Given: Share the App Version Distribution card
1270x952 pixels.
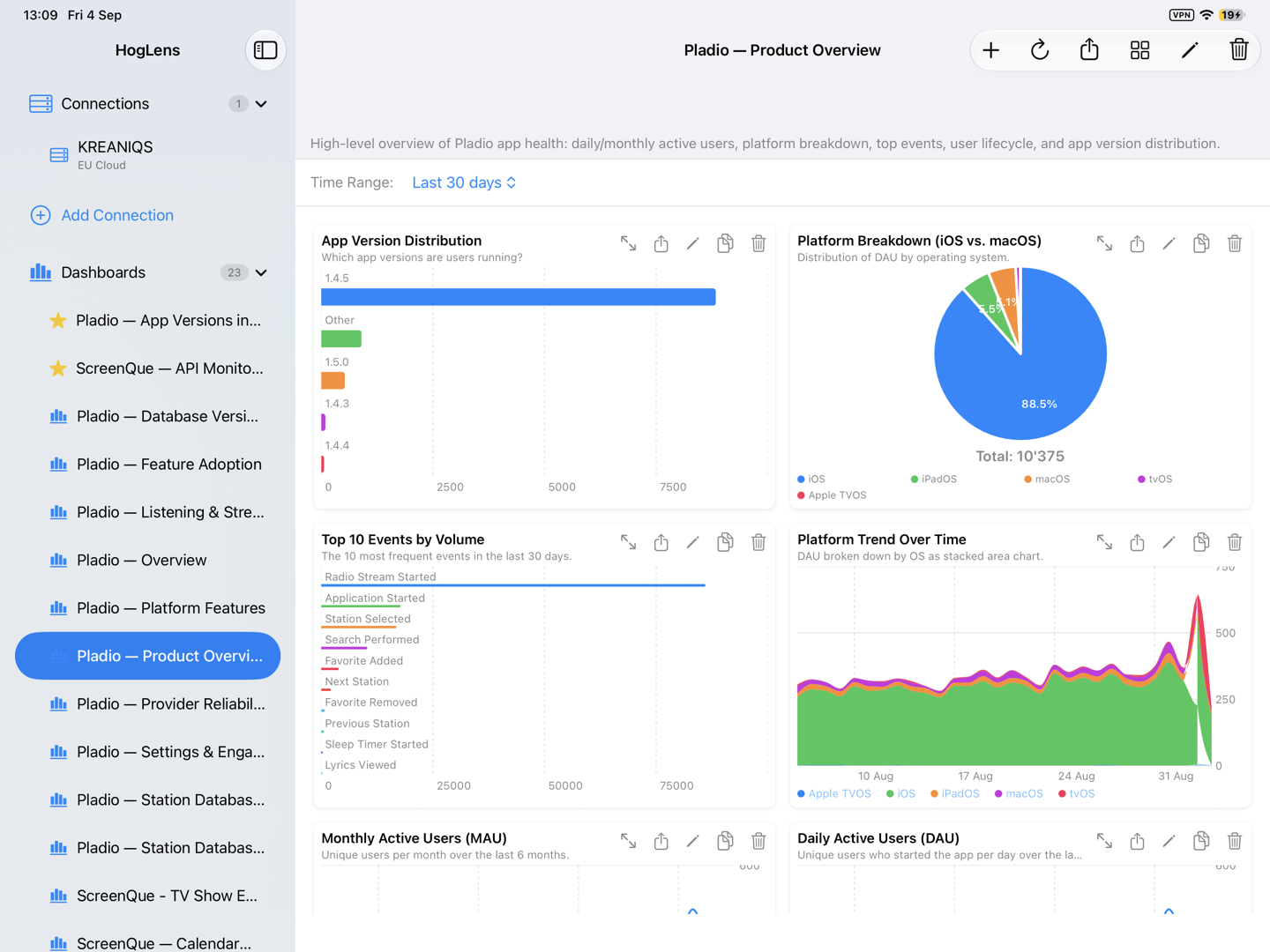Looking at the screenshot, I should tap(661, 243).
